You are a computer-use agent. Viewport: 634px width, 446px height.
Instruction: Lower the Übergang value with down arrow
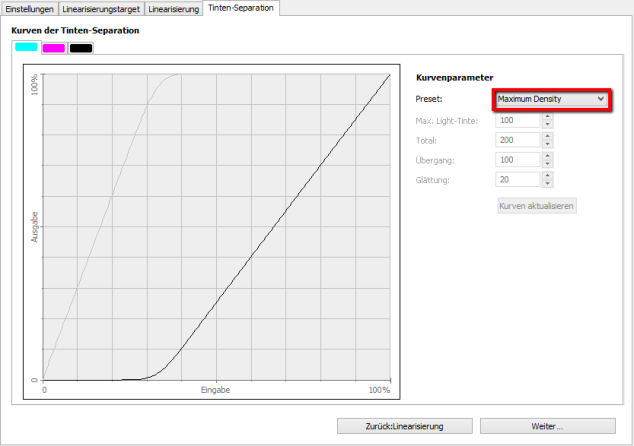(547, 164)
